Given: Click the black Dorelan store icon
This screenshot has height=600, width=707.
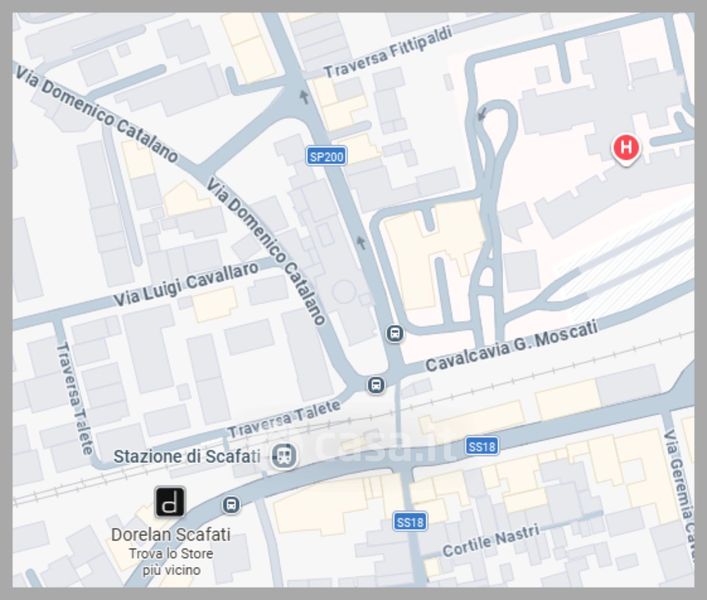Looking at the screenshot, I should pyautogui.click(x=170, y=502).
